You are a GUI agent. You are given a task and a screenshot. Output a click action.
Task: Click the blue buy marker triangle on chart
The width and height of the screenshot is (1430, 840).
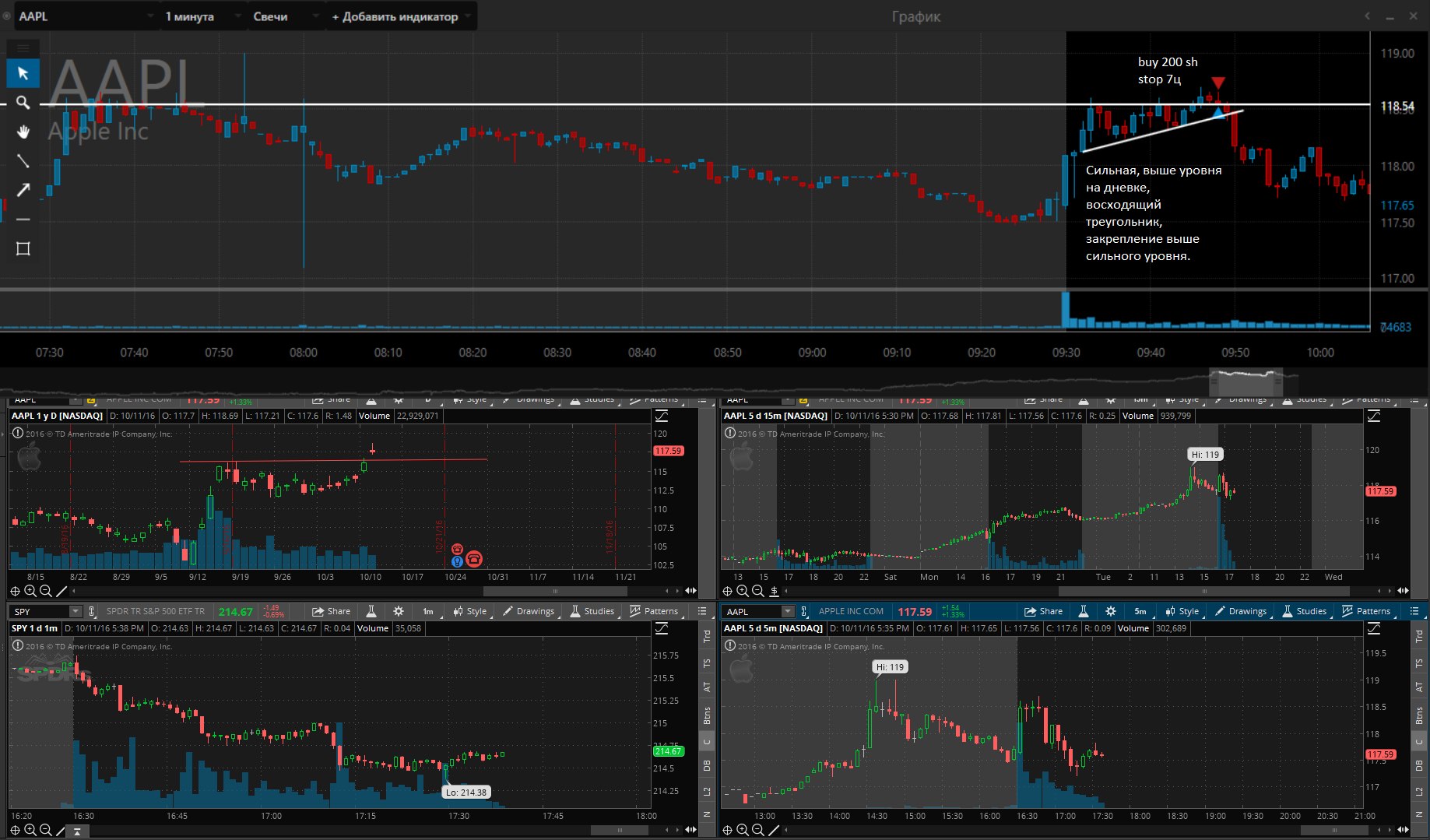coord(1218,113)
